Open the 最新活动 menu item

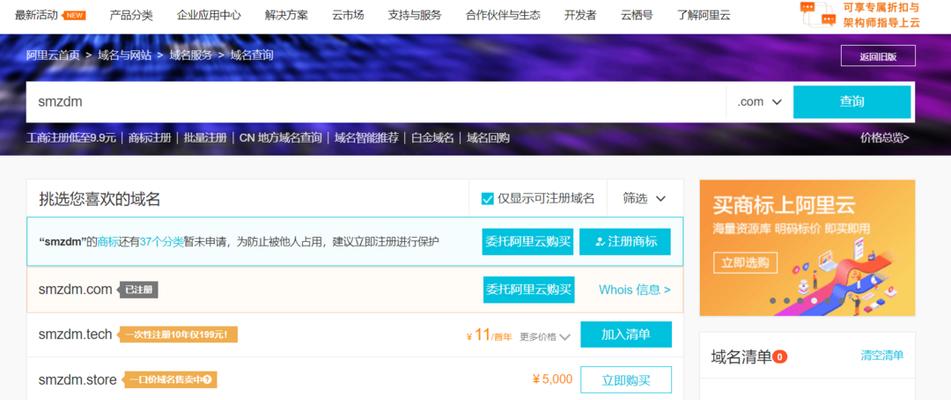click(36, 15)
